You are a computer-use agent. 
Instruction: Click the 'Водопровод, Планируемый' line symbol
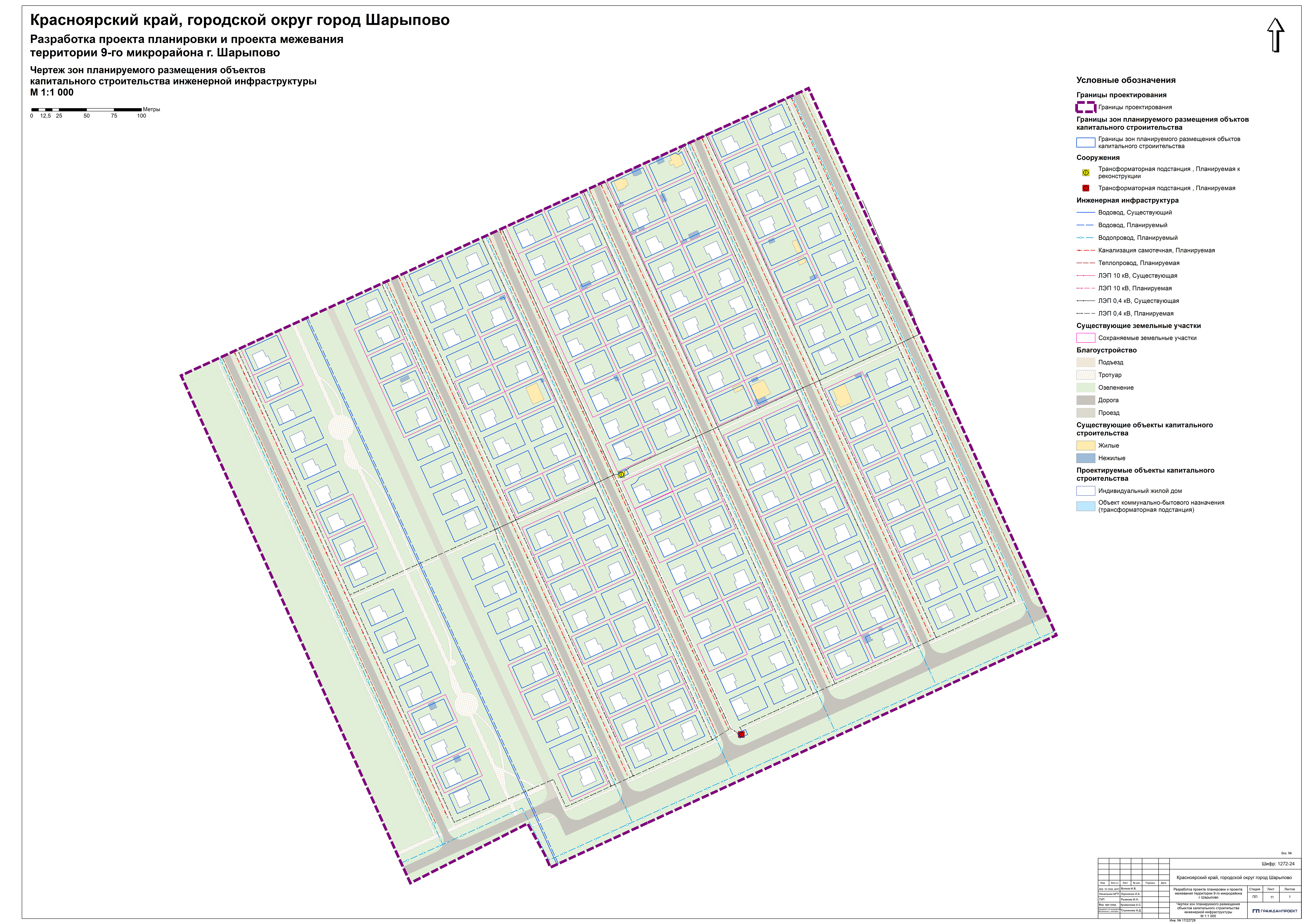[1085, 238]
